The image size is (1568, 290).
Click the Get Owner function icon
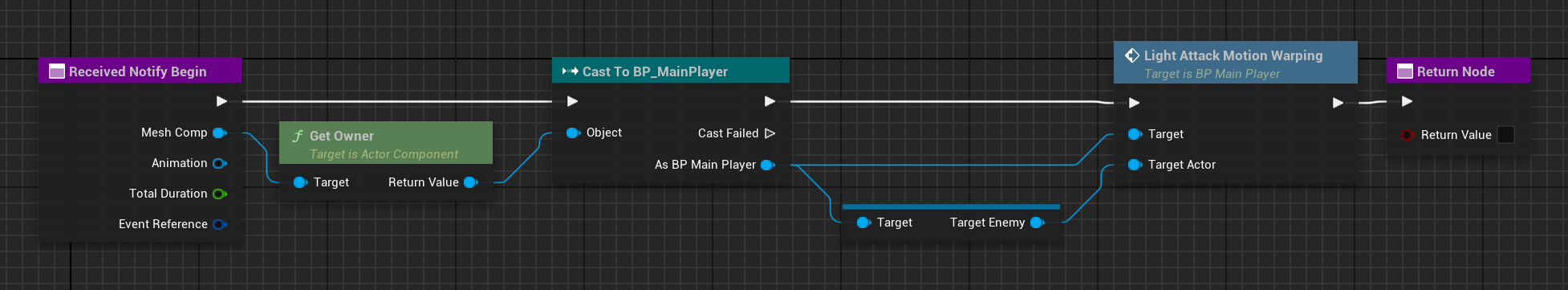click(x=298, y=136)
